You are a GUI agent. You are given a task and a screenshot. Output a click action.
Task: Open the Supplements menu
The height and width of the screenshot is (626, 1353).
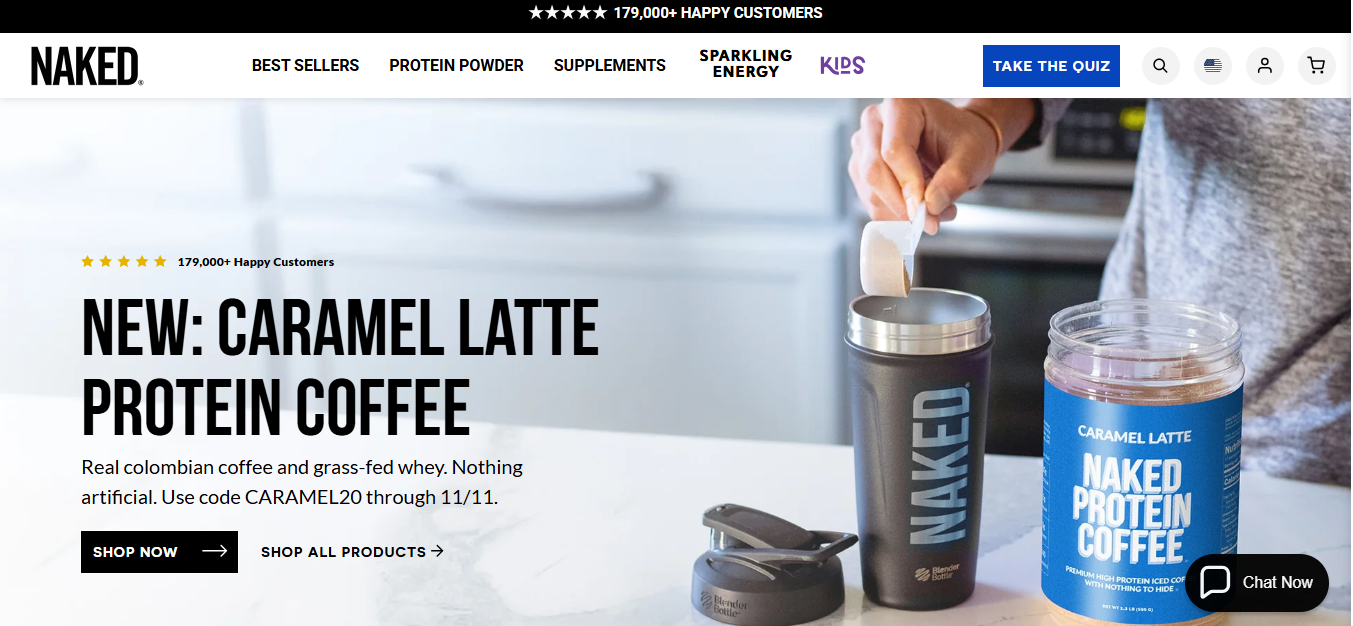coord(610,65)
